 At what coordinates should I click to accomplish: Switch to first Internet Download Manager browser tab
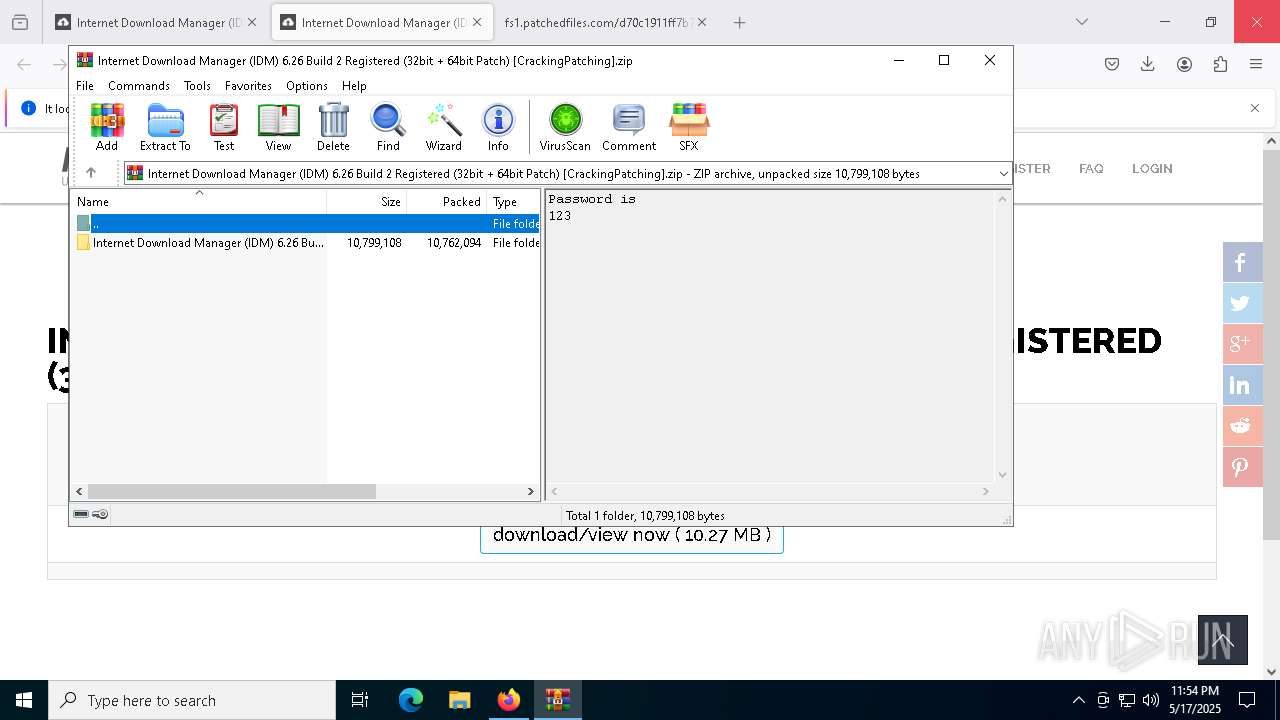point(156,22)
